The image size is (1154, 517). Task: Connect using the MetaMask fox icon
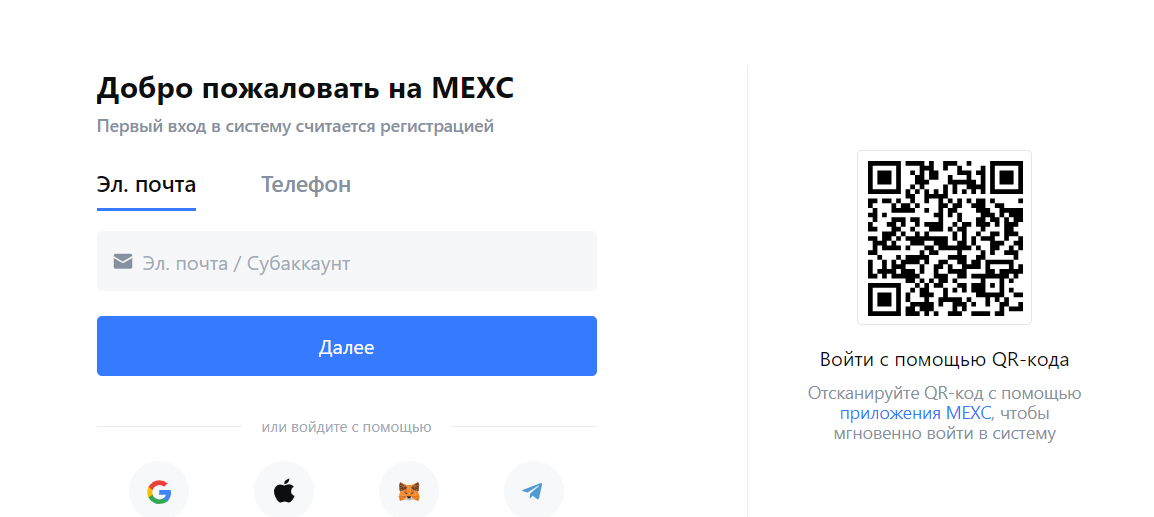coord(409,490)
